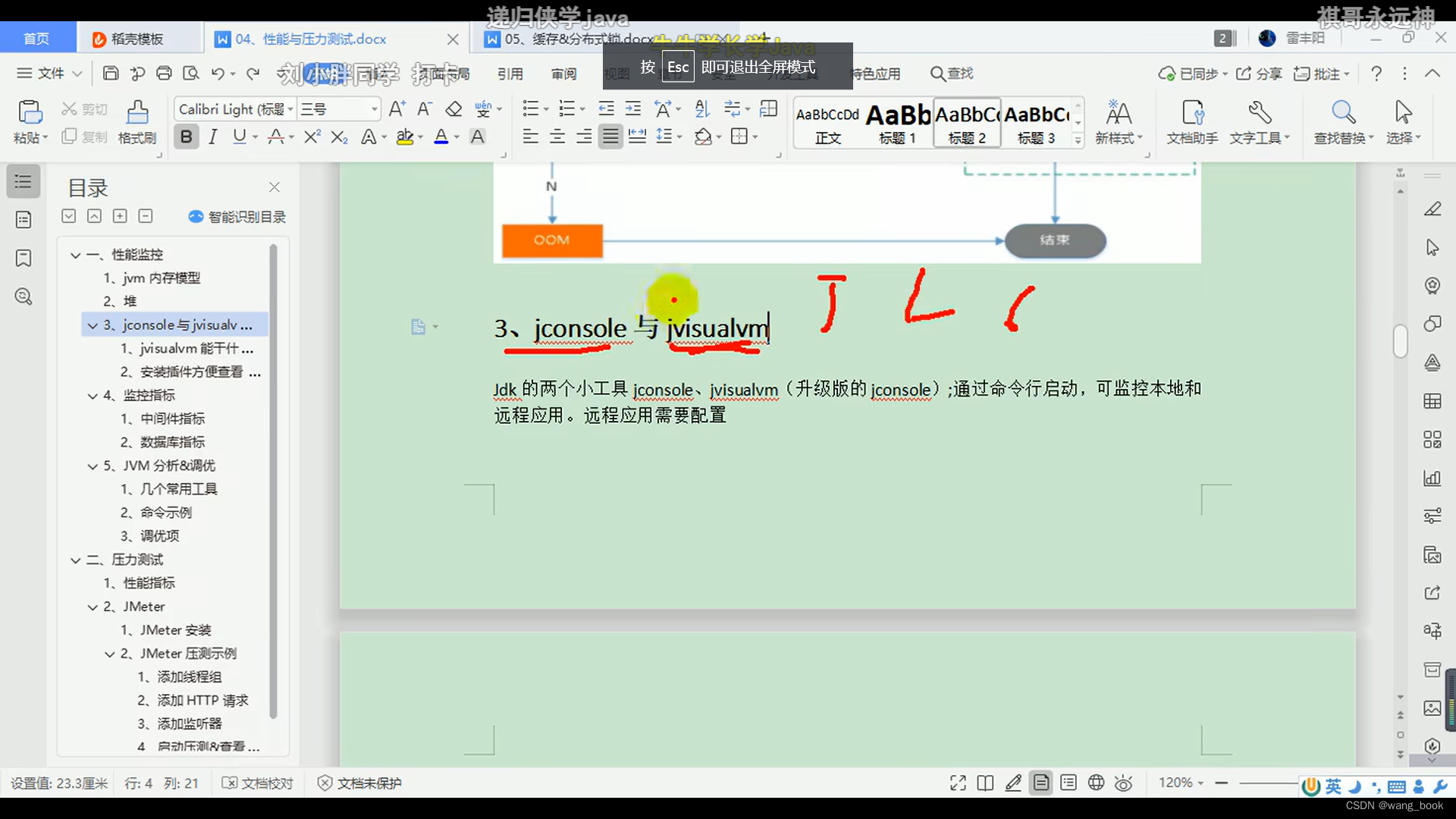
Task: Collapse the 二、压力测试 outline node
Action: coord(75,560)
